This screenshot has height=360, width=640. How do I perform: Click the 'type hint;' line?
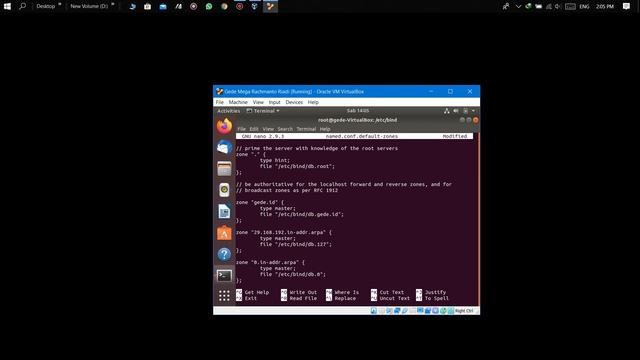click(x=275, y=160)
